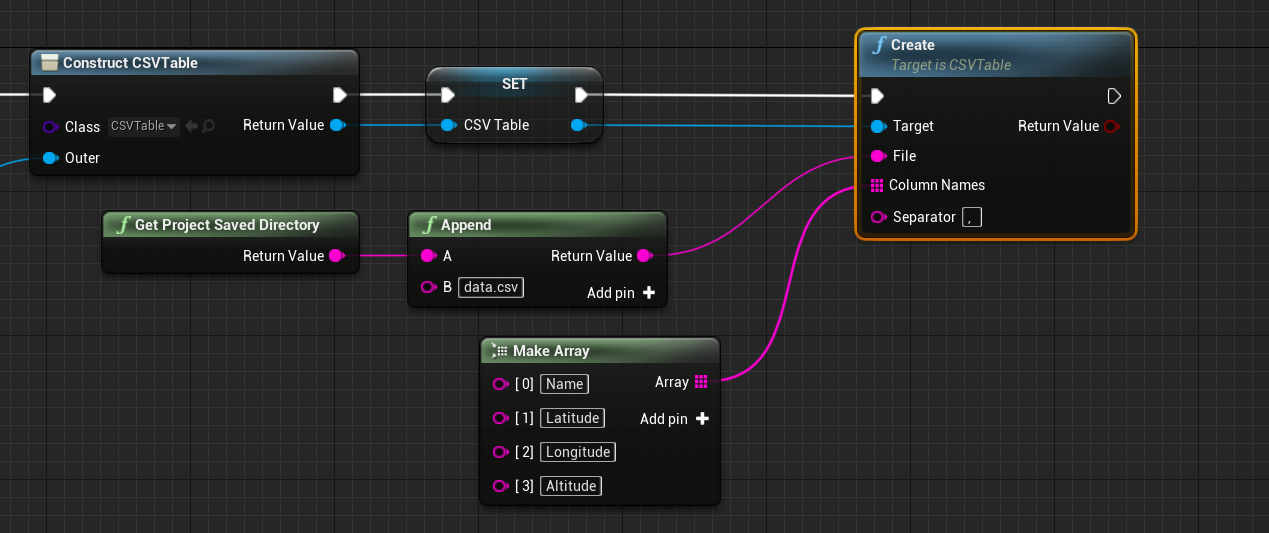The image size is (1269, 533).
Task: Click the use-selected arrow icon beside Class
Action: [191, 126]
